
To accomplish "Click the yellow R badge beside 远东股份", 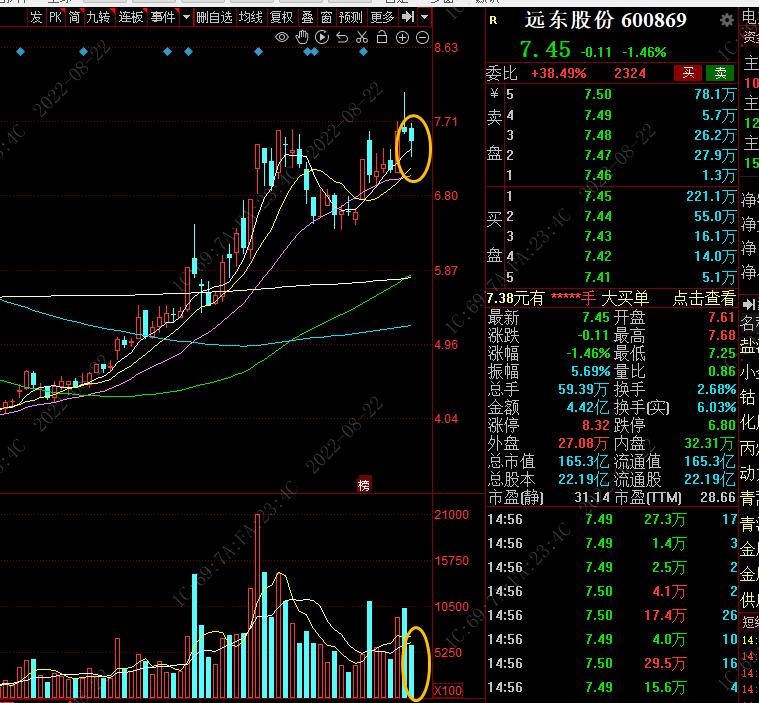I will pyautogui.click(x=493, y=20).
